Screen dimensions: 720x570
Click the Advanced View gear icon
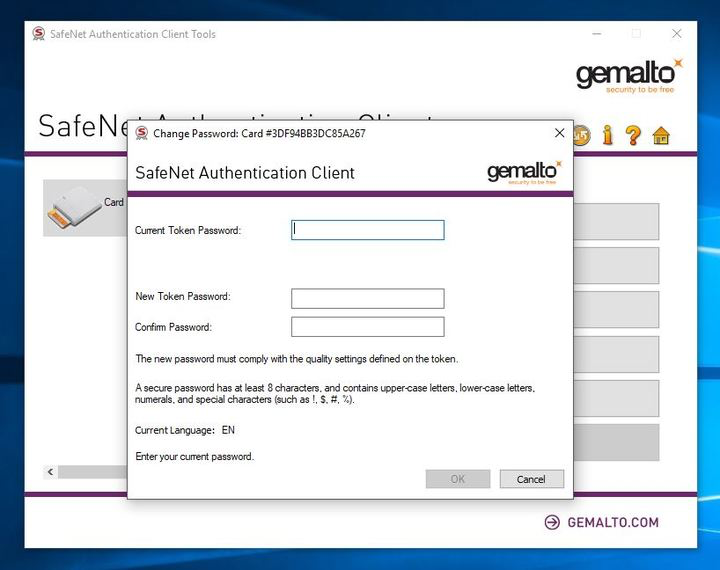point(582,135)
